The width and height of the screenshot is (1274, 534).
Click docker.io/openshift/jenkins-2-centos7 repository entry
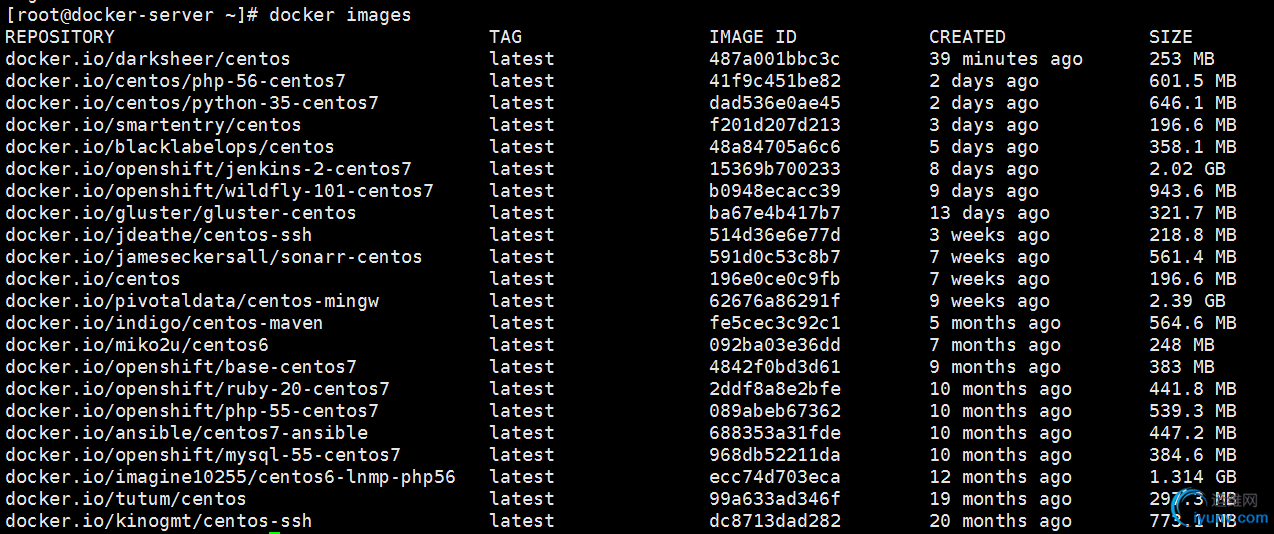click(x=208, y=169)
